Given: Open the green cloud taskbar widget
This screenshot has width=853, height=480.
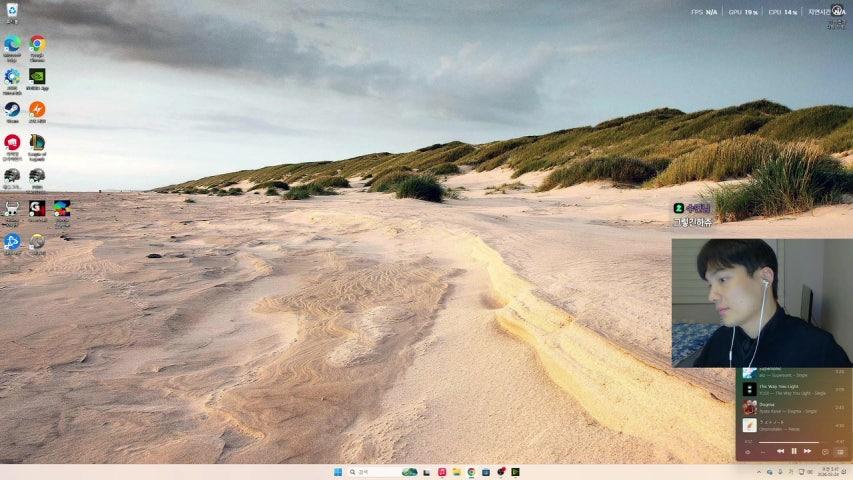Looking at the screenshot, I should (x=409, y=472).
